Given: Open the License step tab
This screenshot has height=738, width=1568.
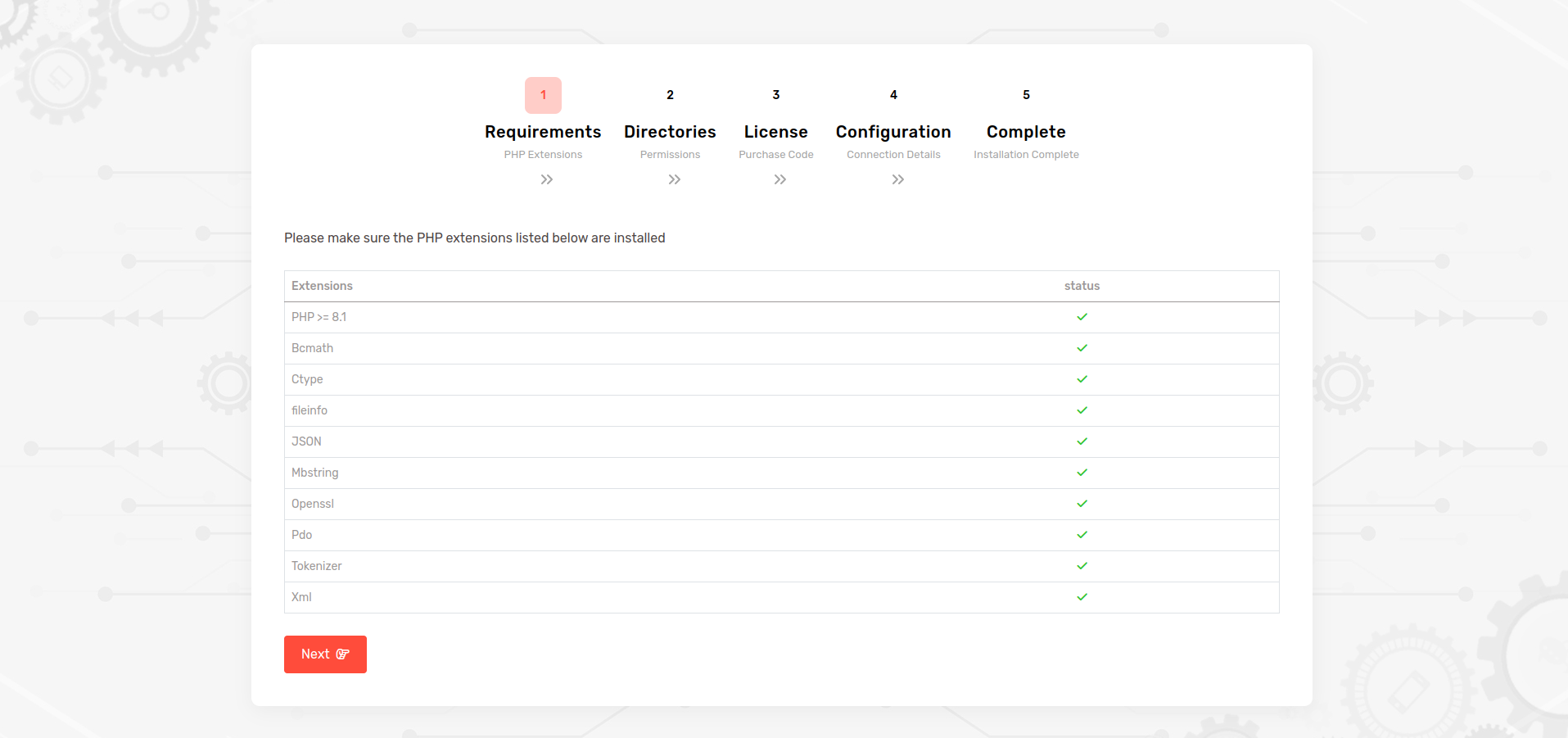Looking at the screenshot, I should tap(775, 132).
